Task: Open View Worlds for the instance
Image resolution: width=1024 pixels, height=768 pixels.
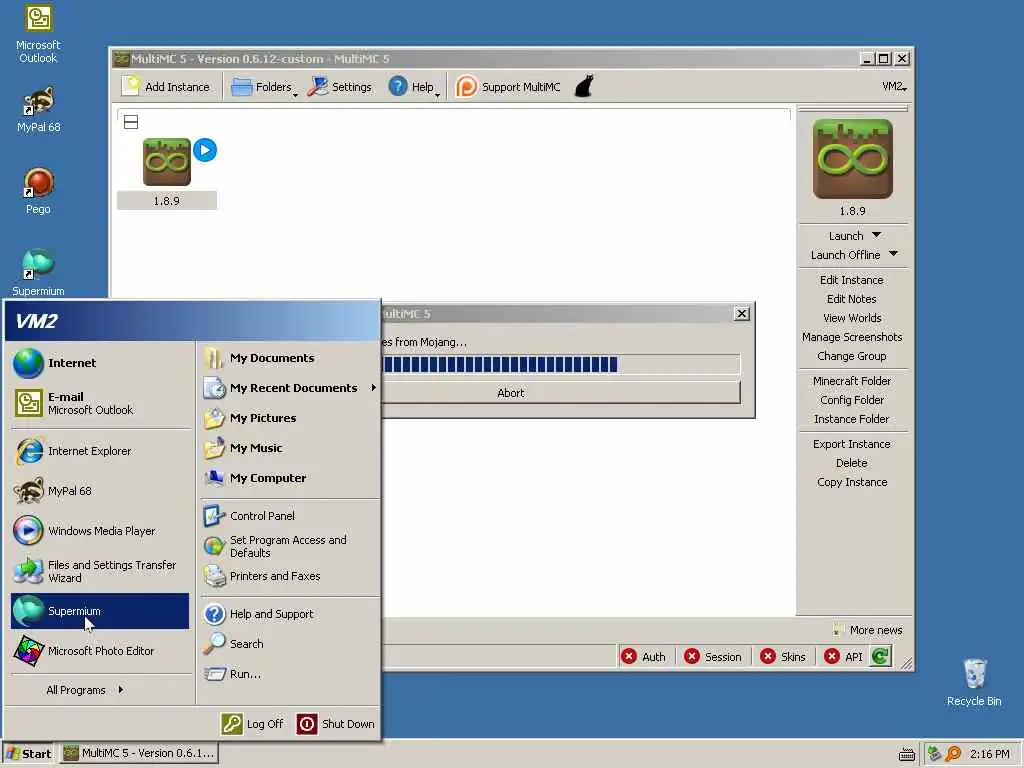Action: coord(852,318)
